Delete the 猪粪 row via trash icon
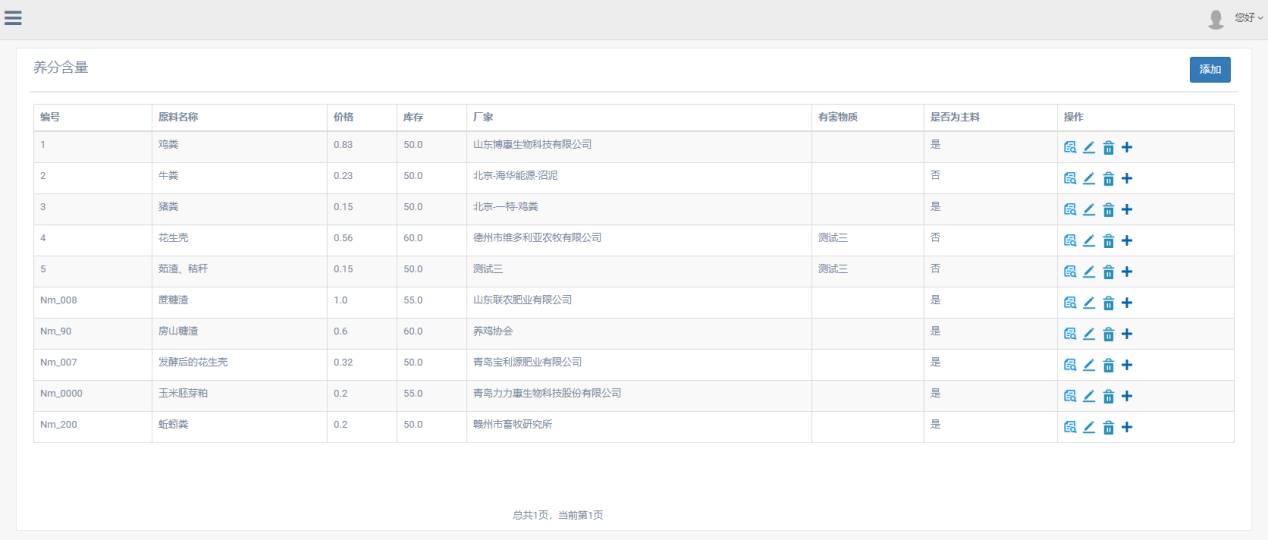This screenshot has width=1268, height=540. coord(1108,210)
